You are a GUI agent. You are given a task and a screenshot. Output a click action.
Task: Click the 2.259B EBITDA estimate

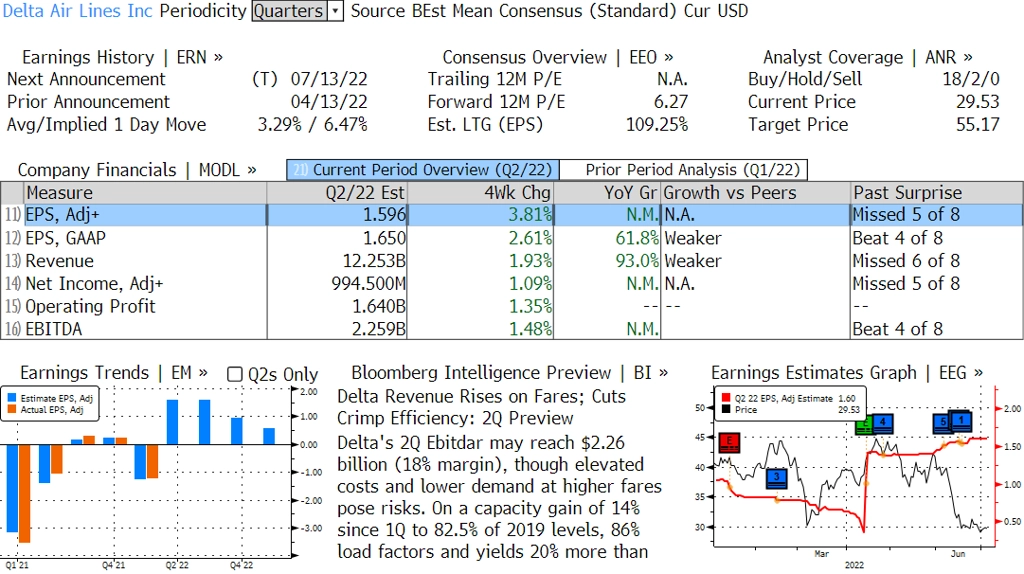pyautogui.click(x=379, y=329)
